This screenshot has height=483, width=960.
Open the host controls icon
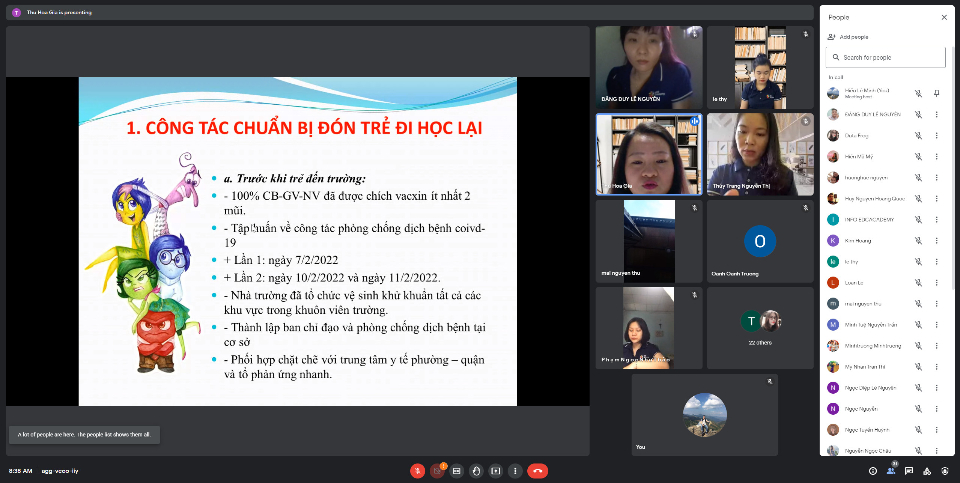[x=945, y=470]
